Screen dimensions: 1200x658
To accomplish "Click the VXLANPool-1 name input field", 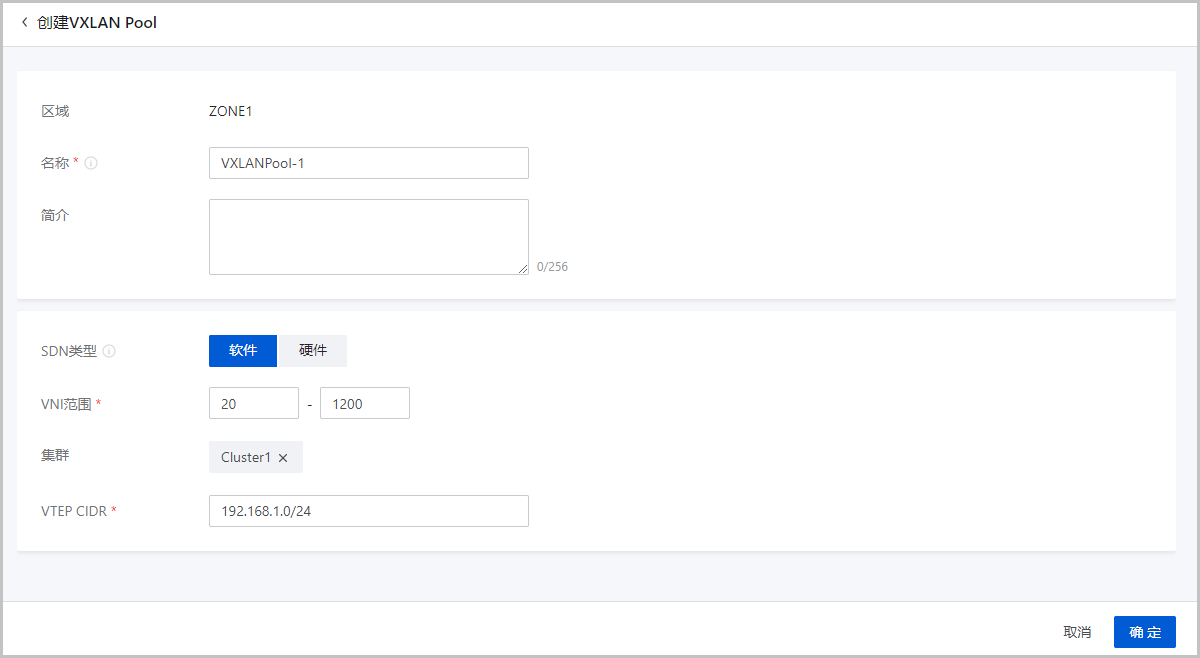I will tap(368, 163).
